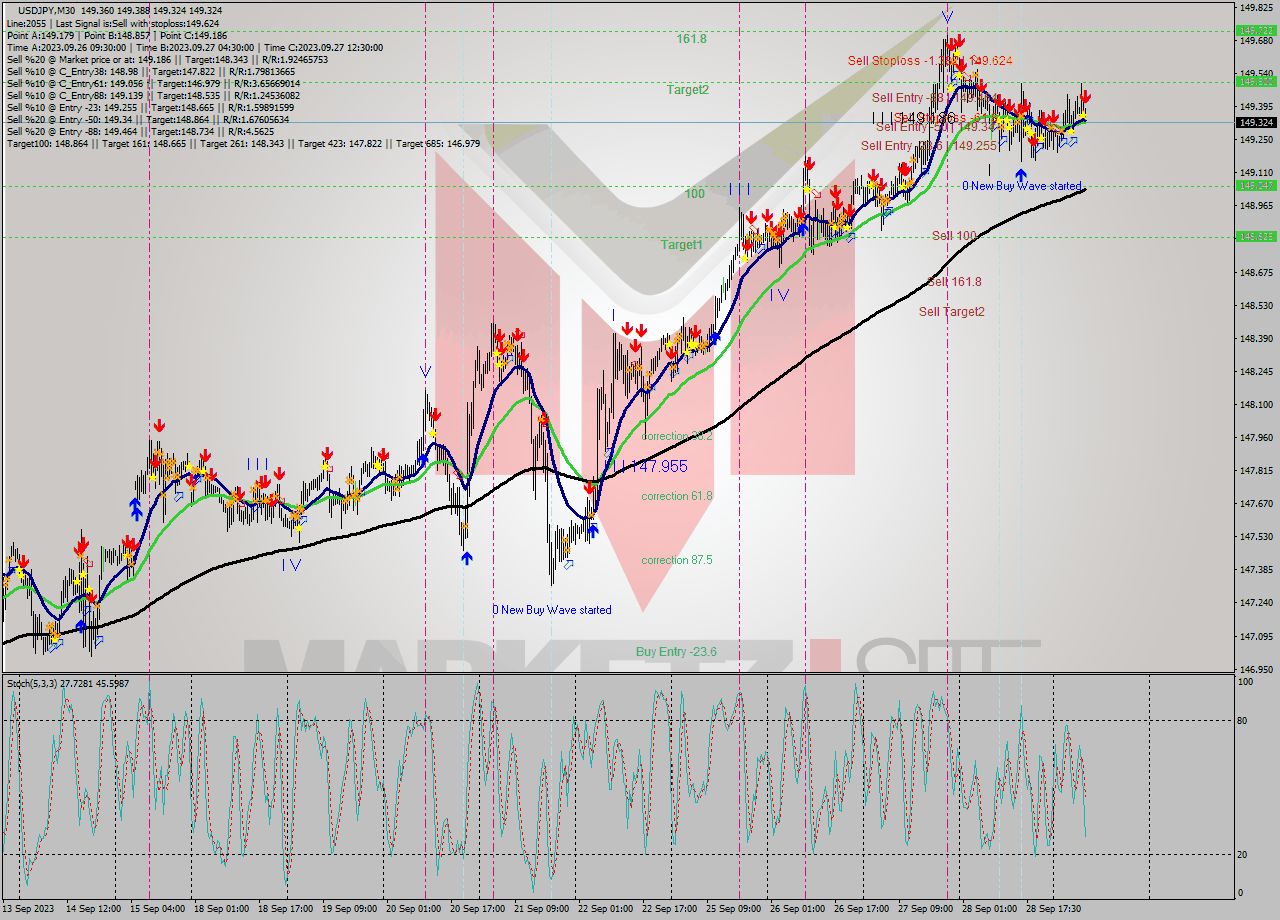
Task: Click the '18 Sep 17:00' time axis label
Action: tap(286, 909)
